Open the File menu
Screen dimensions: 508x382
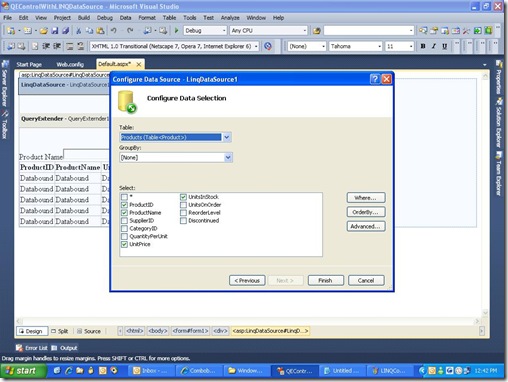(7, 18)
